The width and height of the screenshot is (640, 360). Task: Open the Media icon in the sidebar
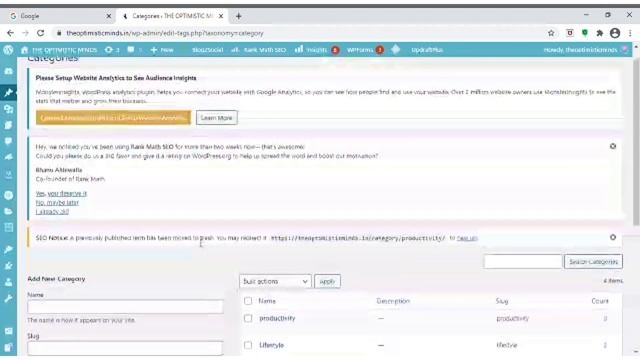click(x=9, y=109)
